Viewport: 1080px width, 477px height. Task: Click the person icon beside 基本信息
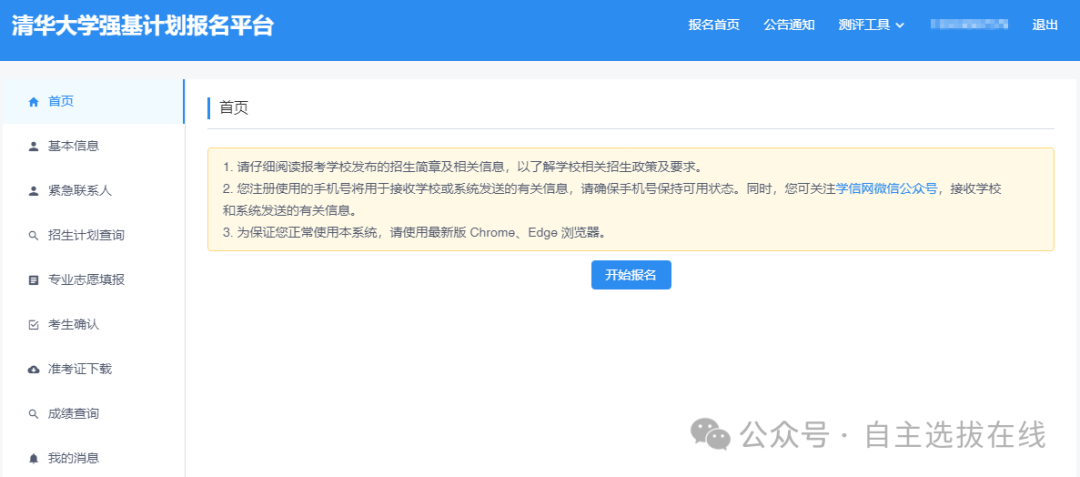(33, 147)
